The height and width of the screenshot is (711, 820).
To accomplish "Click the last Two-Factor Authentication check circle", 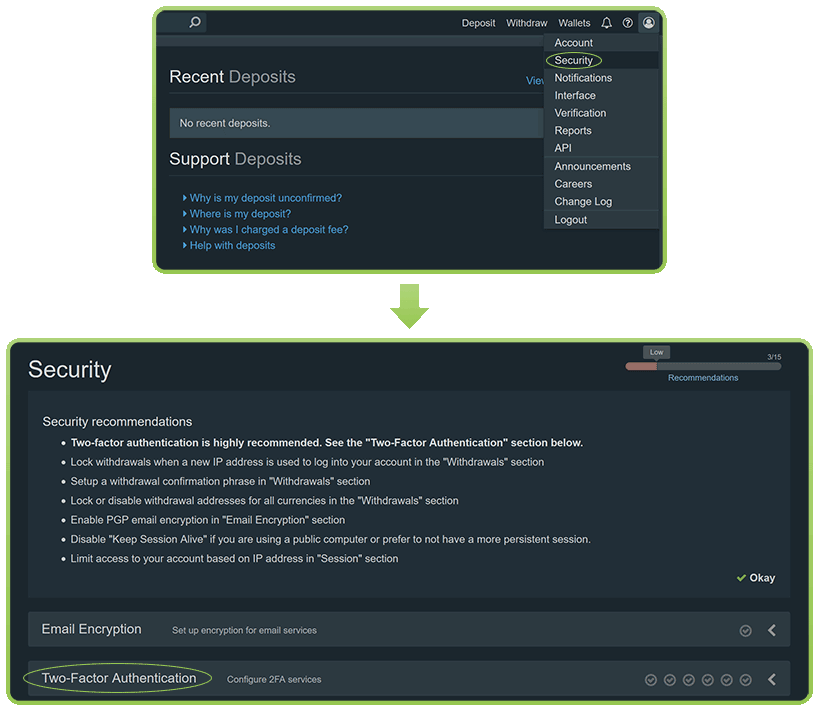I will click(x=746, y=680).
